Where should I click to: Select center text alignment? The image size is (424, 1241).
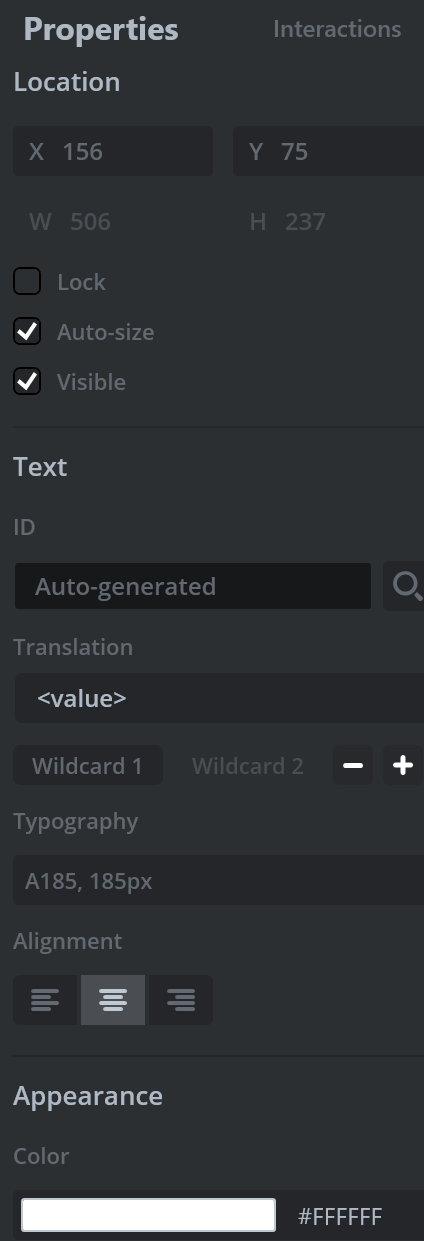pos(113,1000)
